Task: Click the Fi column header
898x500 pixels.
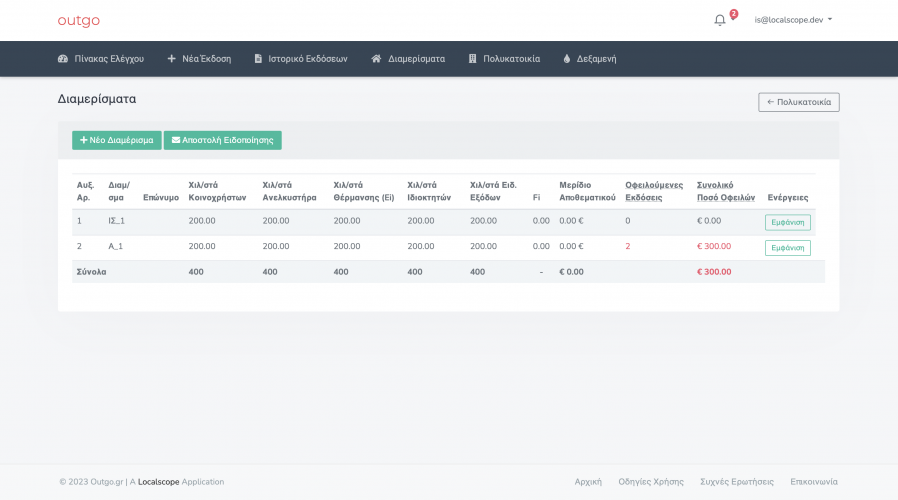Action: [x=536, y=198]
